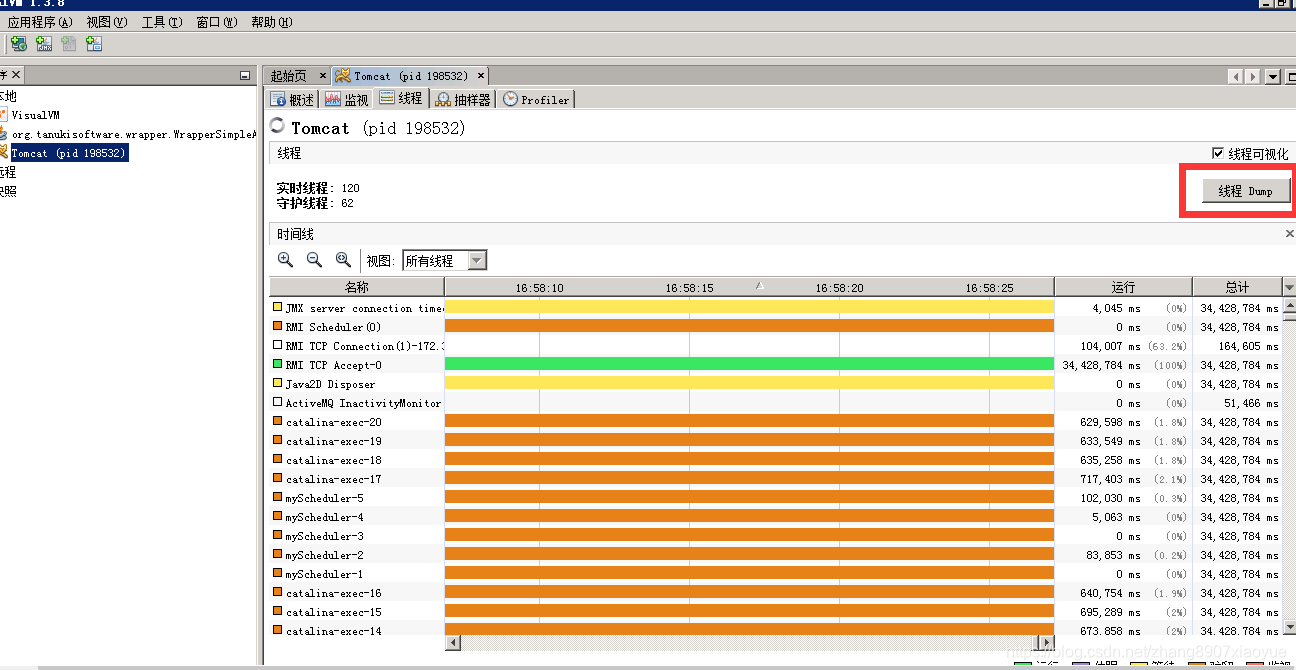Open the 视图 所有线程 combo box

coord(444,261)
